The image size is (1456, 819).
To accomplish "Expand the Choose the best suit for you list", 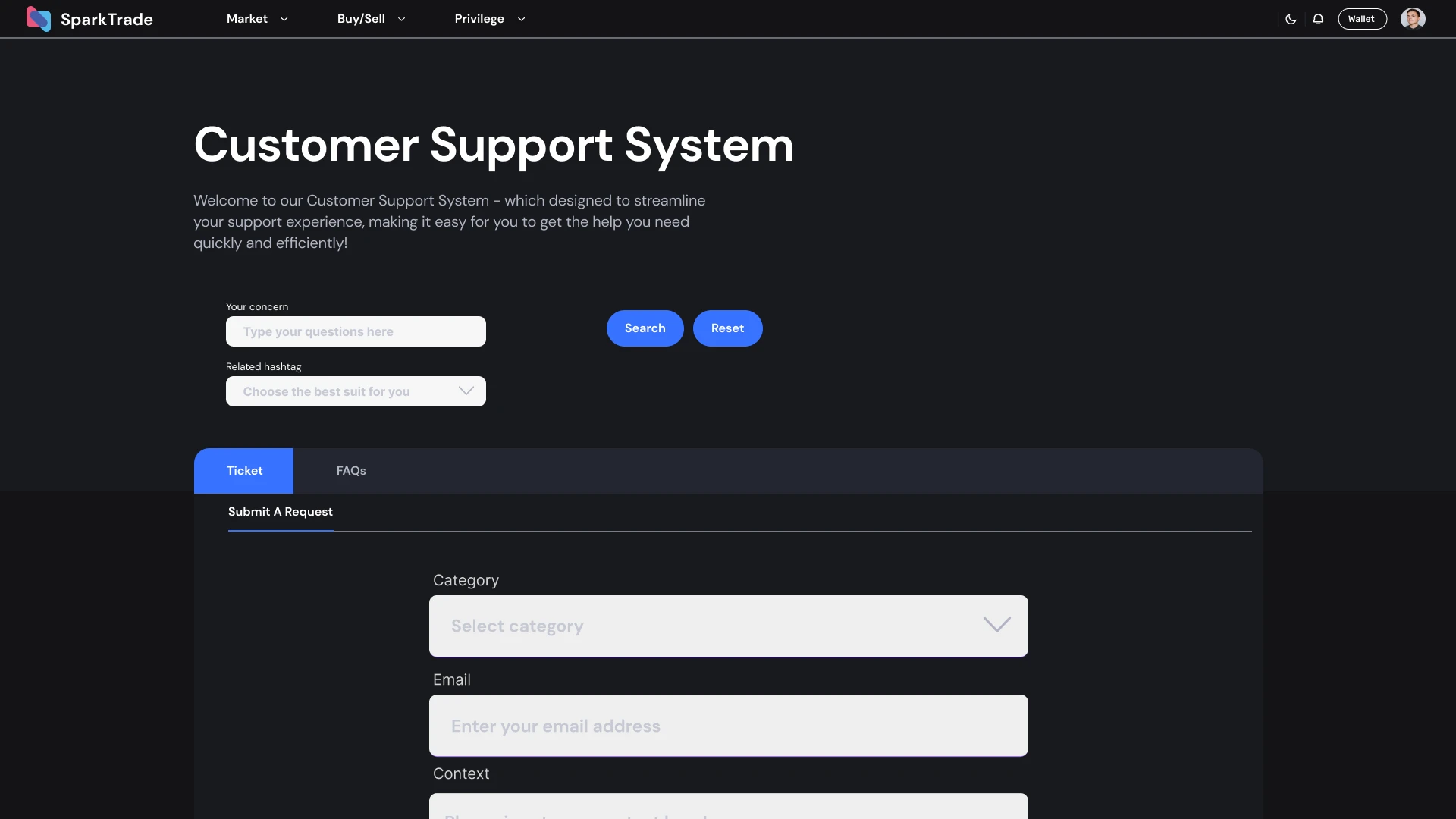I will (356, 391).
